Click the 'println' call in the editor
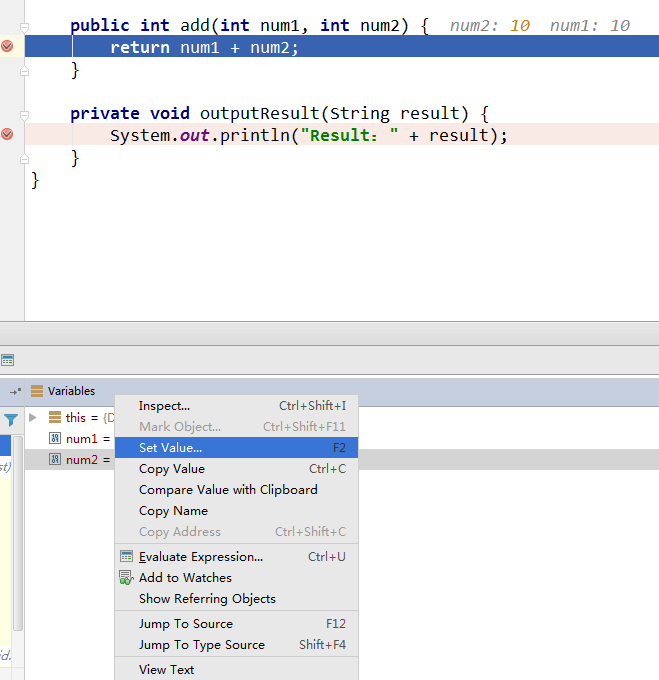Screen dimensions: 659x680 [x=254, y=136]
